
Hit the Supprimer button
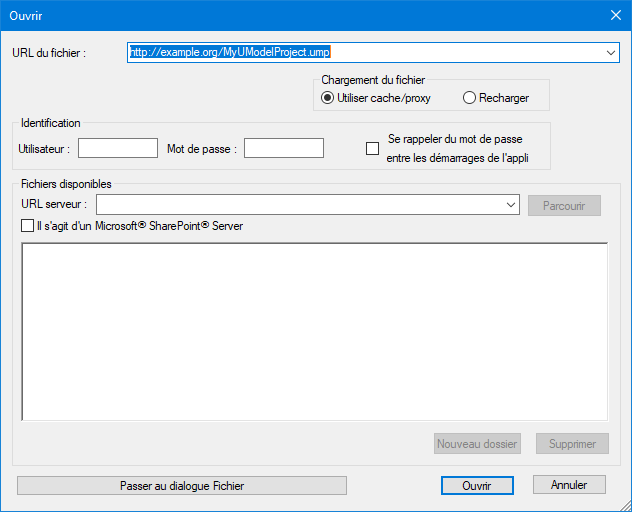click(572, 444)
